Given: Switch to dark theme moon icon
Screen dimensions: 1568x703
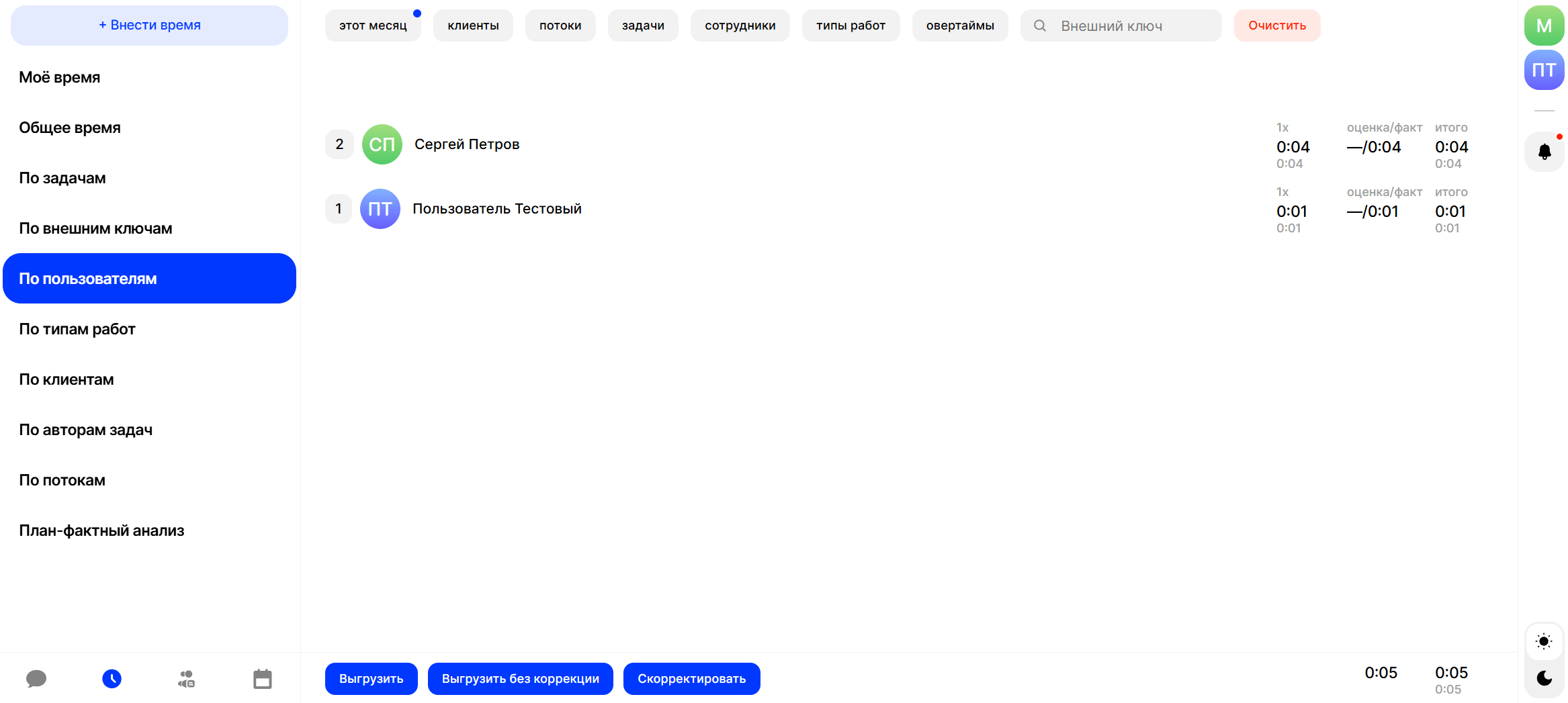Looking at the screenshot, I should pyautogui.click(x=1544, y=678).
